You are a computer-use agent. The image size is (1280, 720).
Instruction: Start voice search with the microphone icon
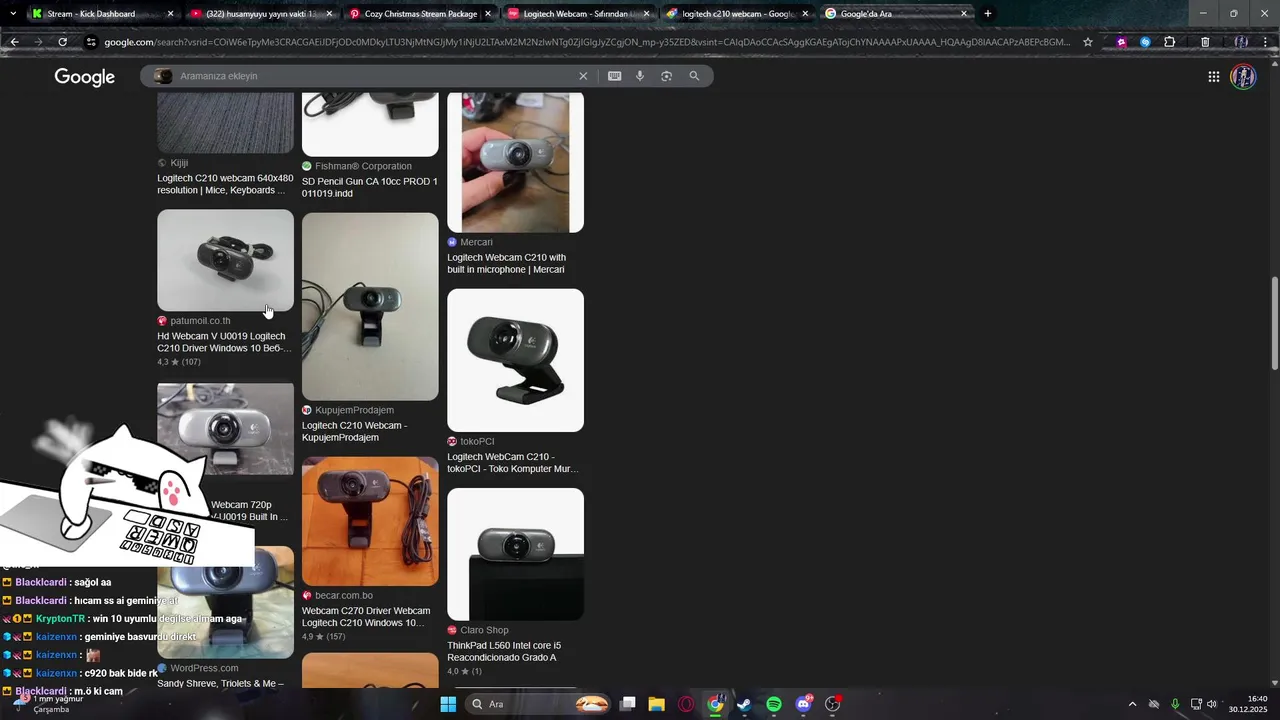click(x=640, y=76)
